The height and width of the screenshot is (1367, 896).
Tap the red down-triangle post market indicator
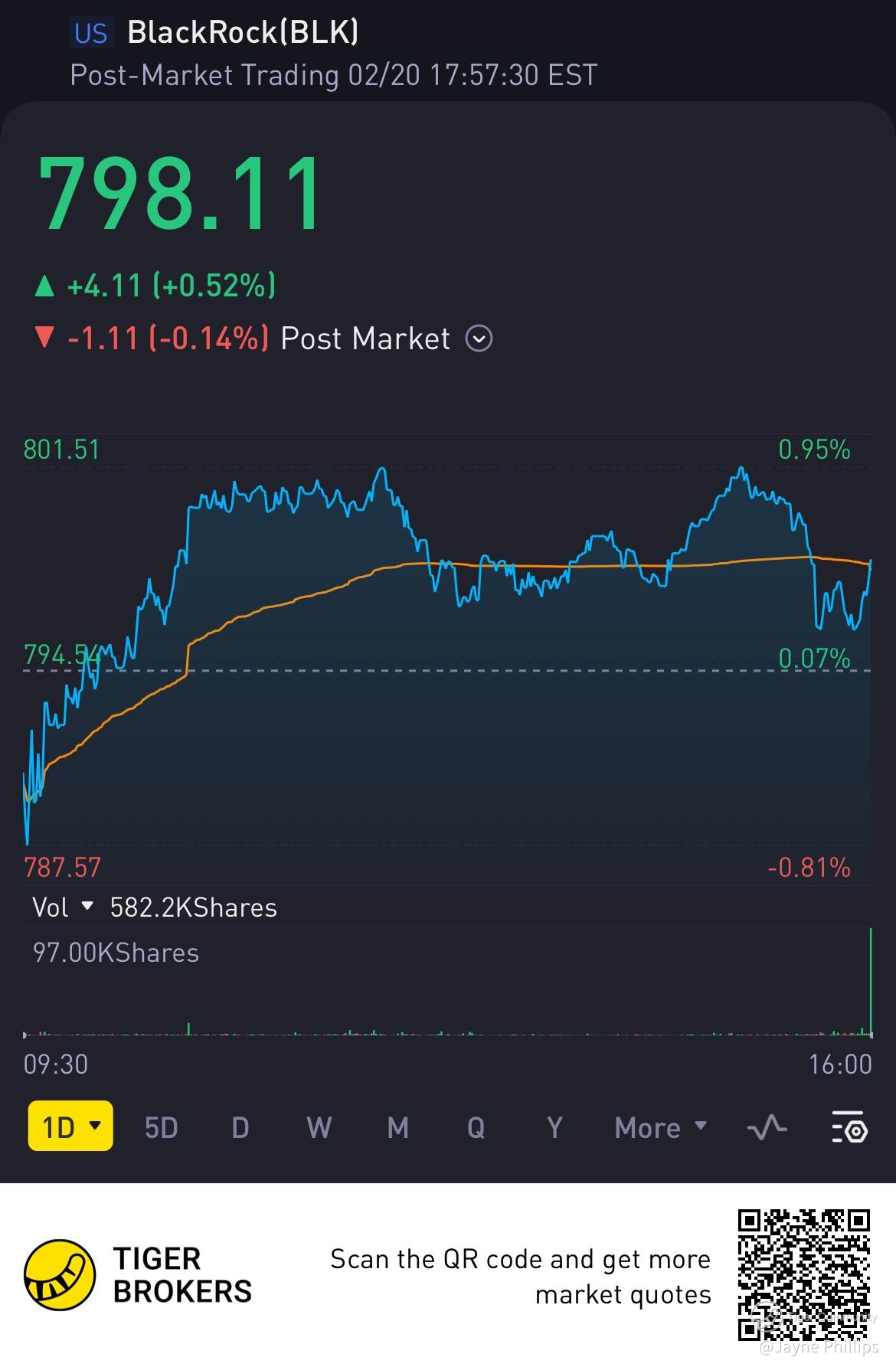tap(45, 338)
